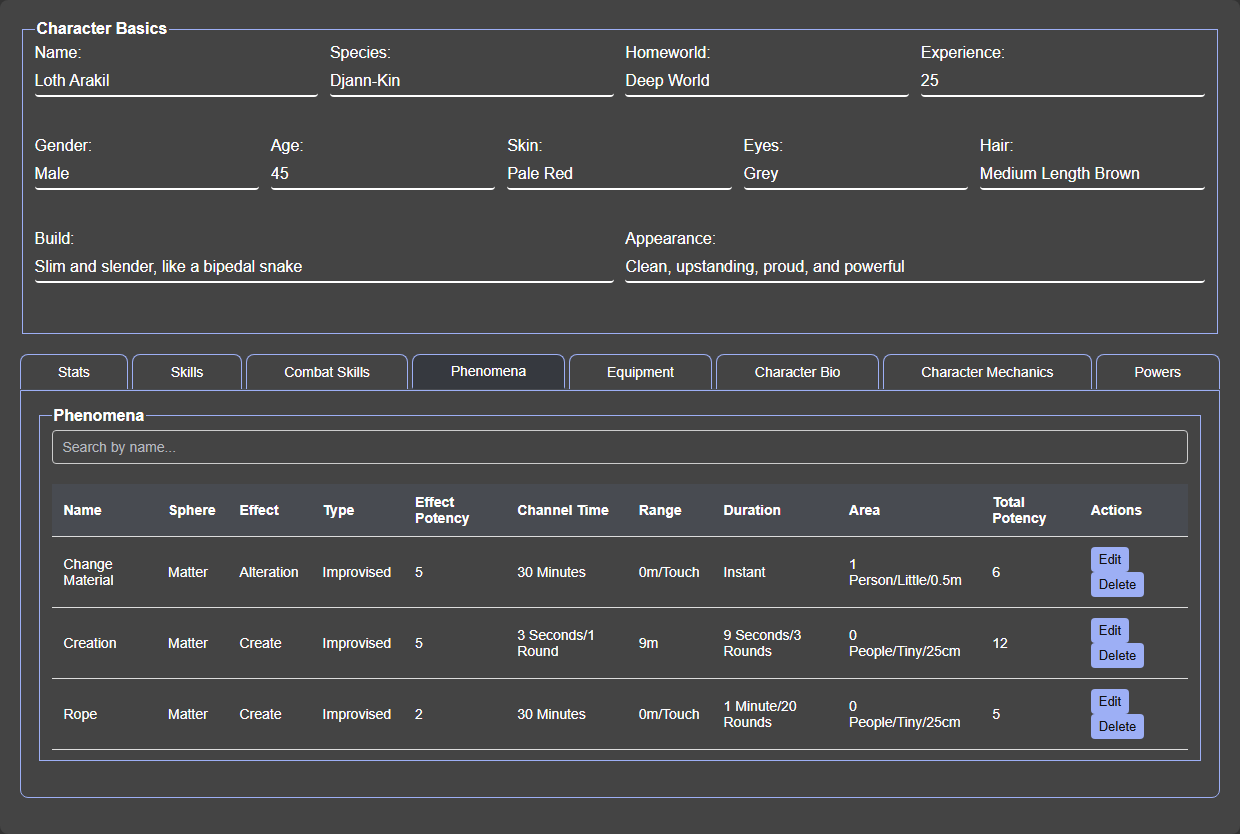Open the Stats tab
The height and width of the screenshot is (834, 1240).
pyautogui.click(x=74, y=372)
